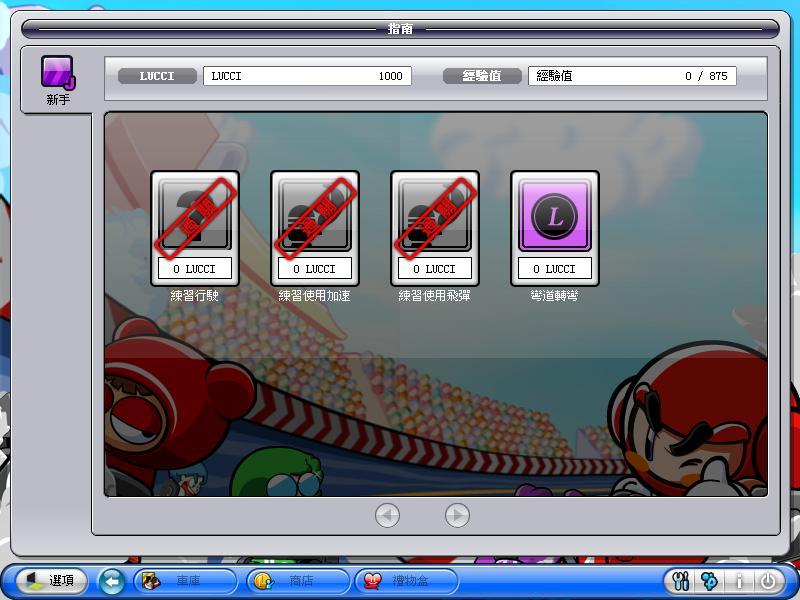This screenshot has height=600, width=800.
Task: Go to next page with right arrow
Action: click(457, 515)
